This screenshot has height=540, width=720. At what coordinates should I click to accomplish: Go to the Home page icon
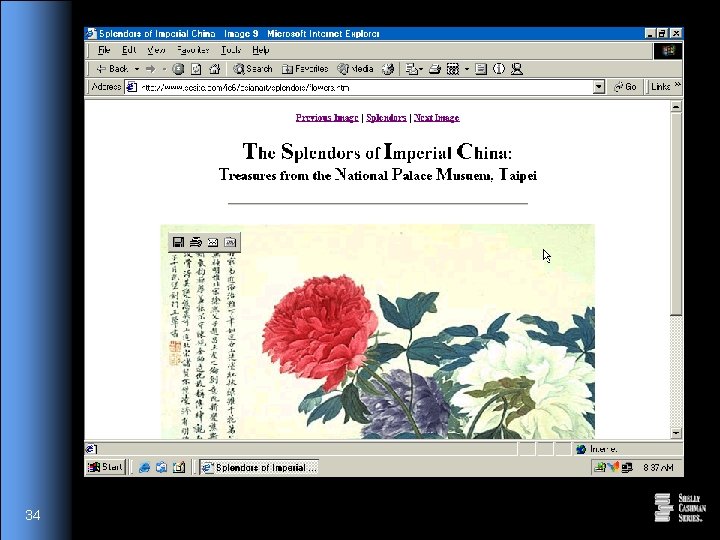pos(214,69)
